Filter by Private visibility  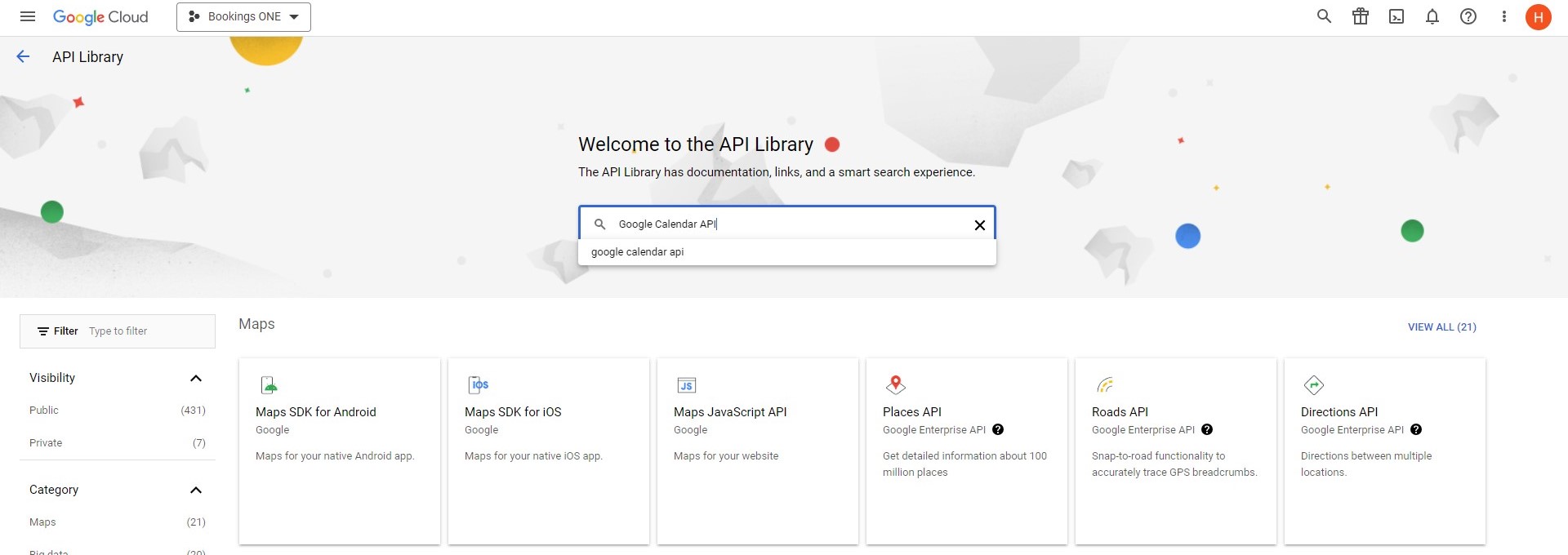tap(46, 443)
